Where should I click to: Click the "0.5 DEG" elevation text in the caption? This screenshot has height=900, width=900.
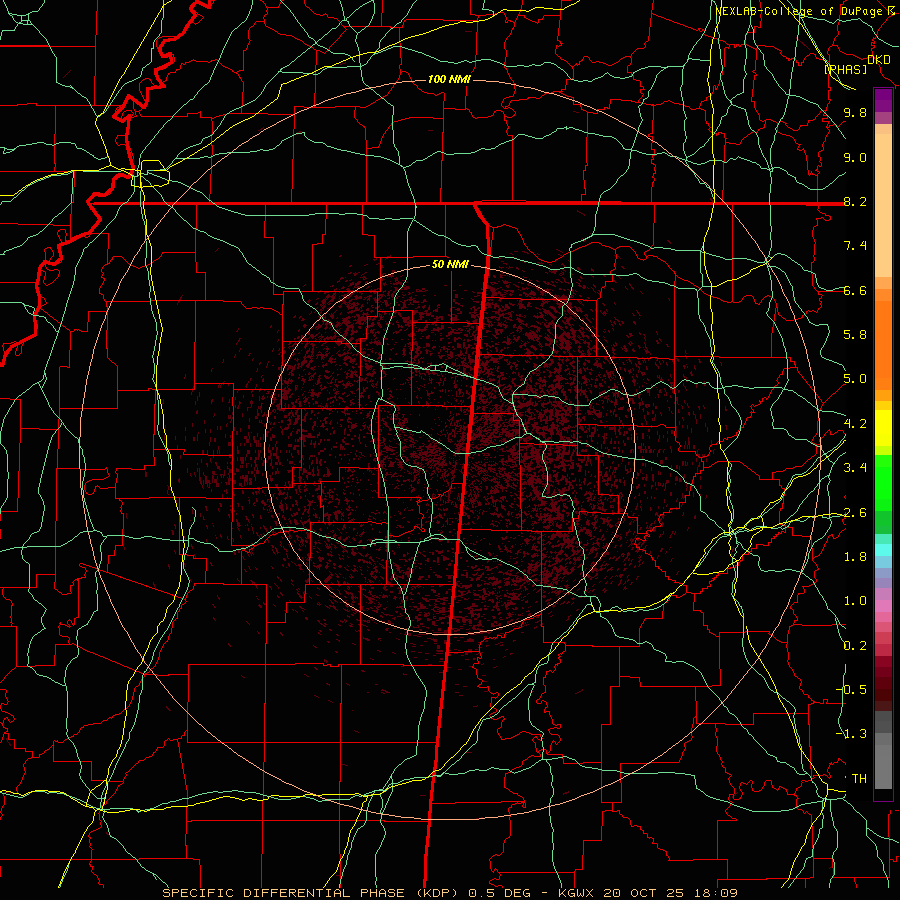[500, 893]
